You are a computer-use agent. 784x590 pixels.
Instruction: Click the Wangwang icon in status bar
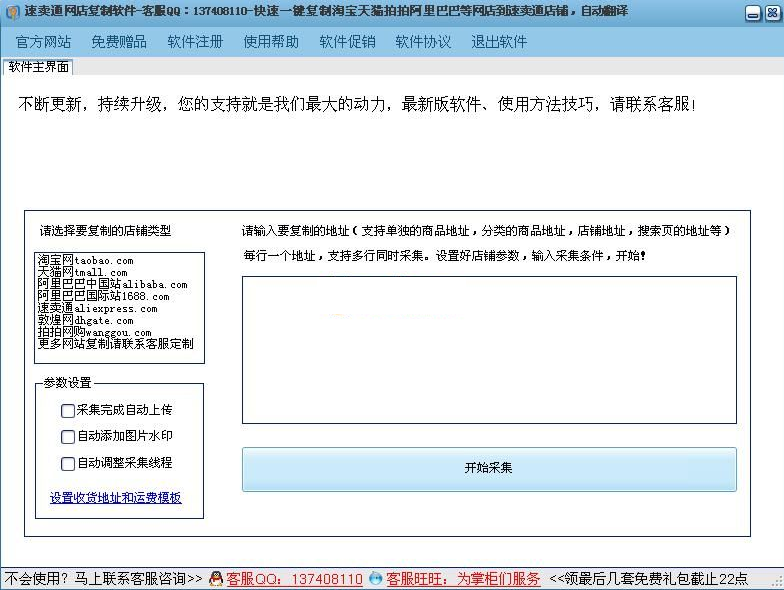(x=375, y=578)
